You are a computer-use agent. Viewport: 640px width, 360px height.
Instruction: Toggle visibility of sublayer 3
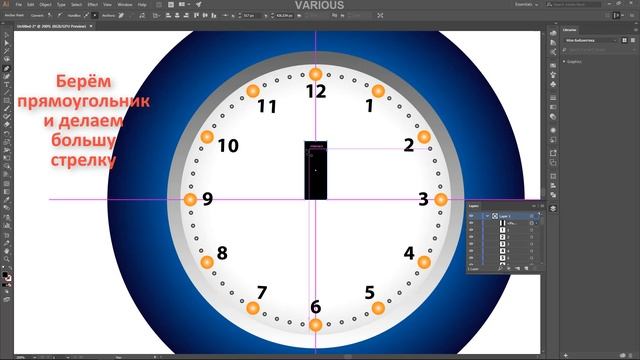(x=471, y=244)
